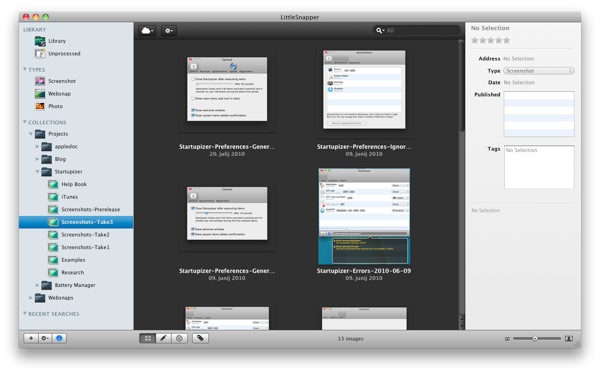Image resolution: width=600 pixels, height=374 pixels.
Task: Expand the appledoc folder triangle
Action: coord(37,147)
